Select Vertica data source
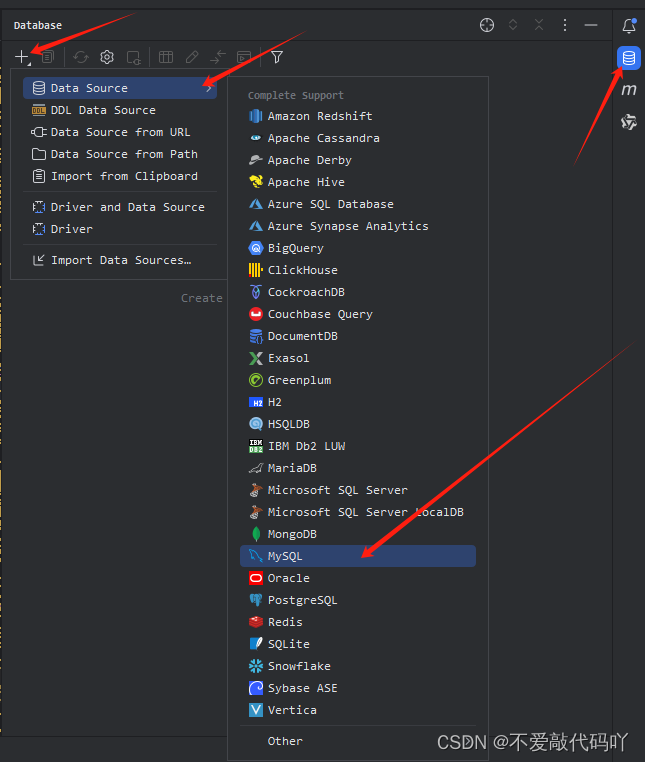Screen dimensions: 645x762 tap(358, 710)
